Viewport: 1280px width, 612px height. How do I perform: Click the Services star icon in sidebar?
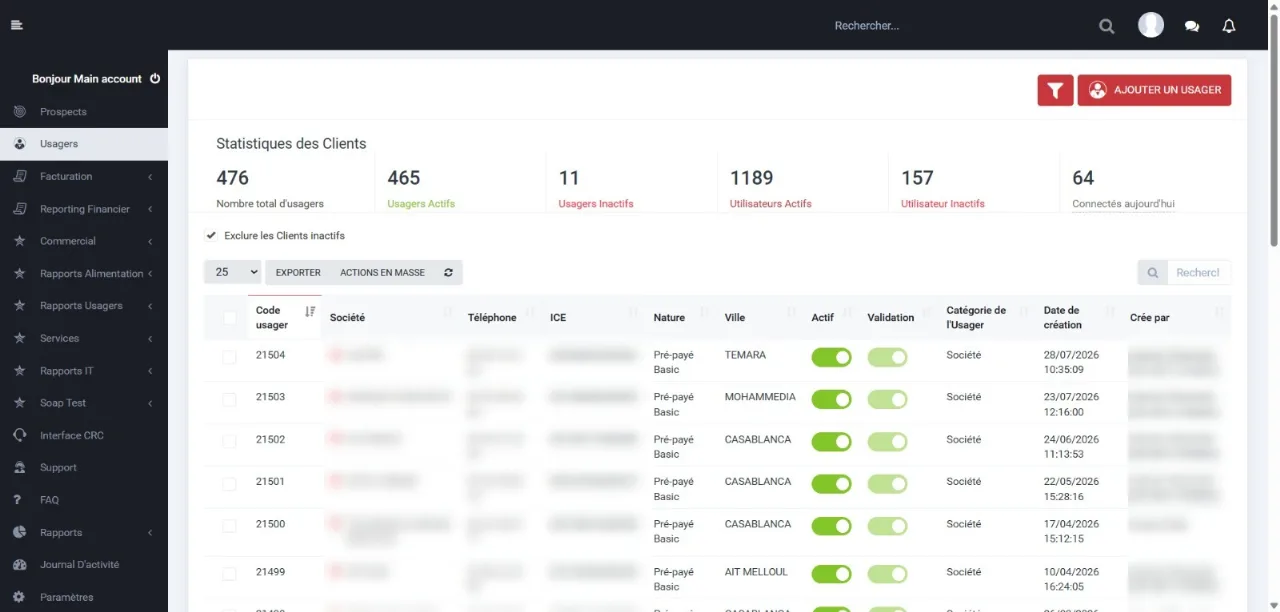click(19, 338)
